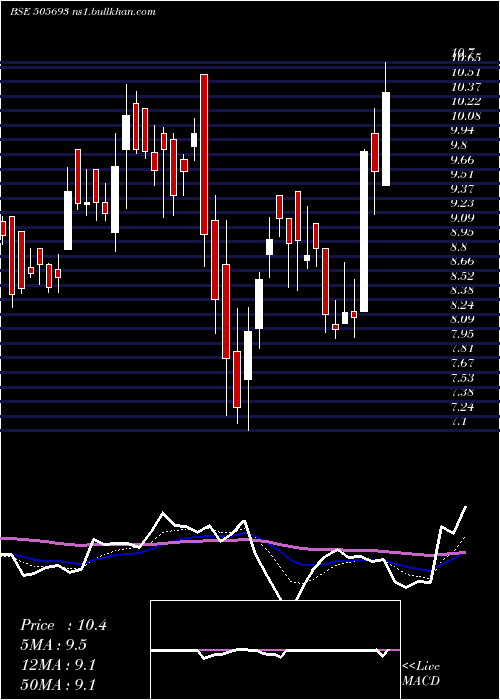Click the 10.22 price axis label
Screen dimensions: 500x700
click(x=466, y=102)
